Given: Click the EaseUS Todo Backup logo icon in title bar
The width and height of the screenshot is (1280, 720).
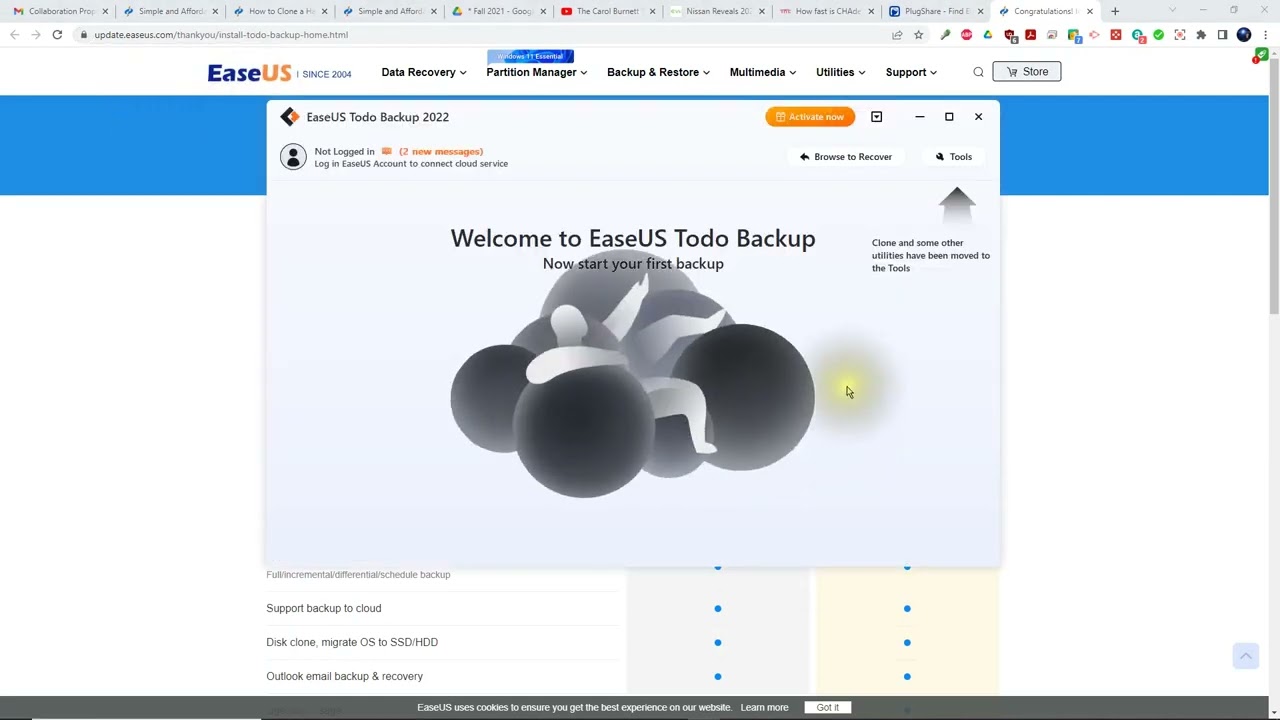Looking at the screenshot, I should 289,117.
